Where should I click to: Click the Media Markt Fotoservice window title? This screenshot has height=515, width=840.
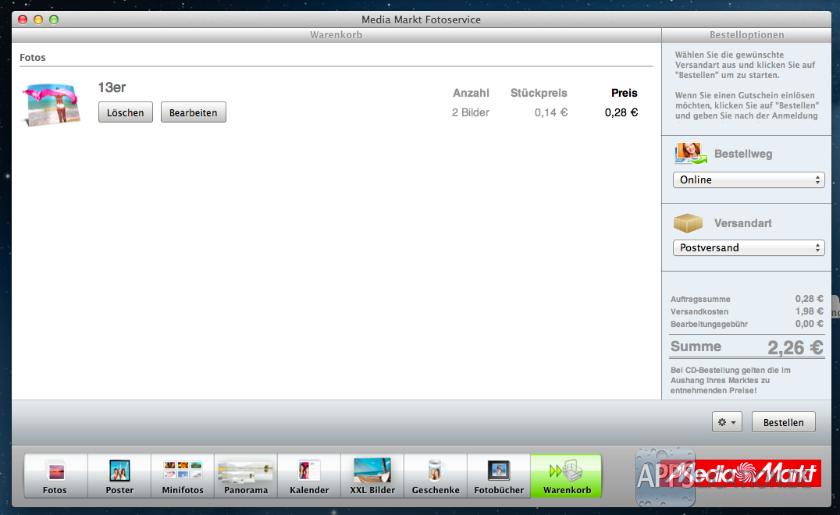(421, 20)
